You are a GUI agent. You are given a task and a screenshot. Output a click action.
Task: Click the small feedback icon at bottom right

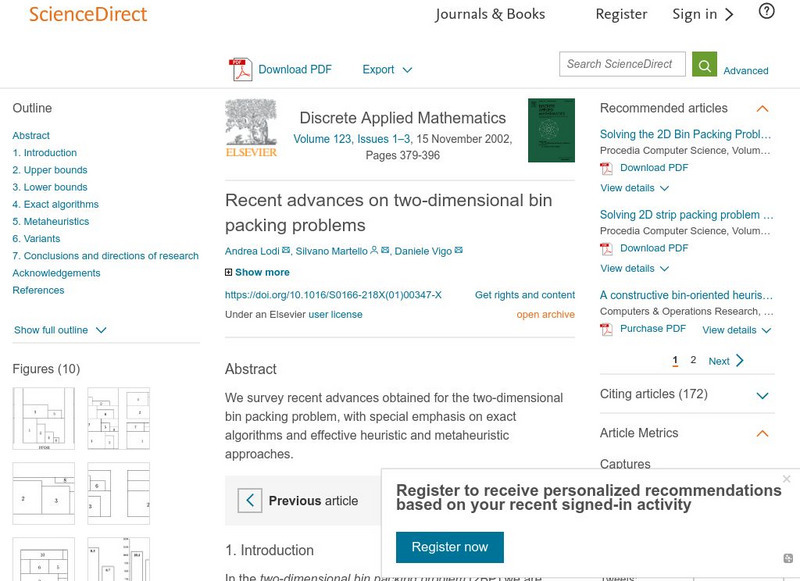tap(788, 559)
